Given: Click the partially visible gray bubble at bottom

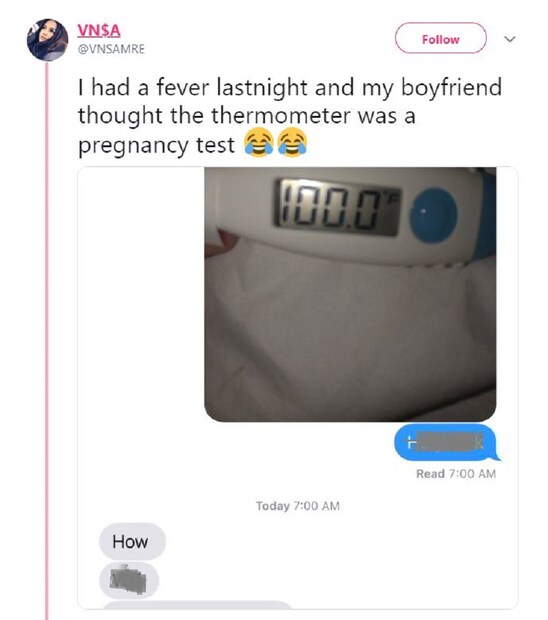Looking at the screenshot, I should pyautogui.click(x=197, y=605).
